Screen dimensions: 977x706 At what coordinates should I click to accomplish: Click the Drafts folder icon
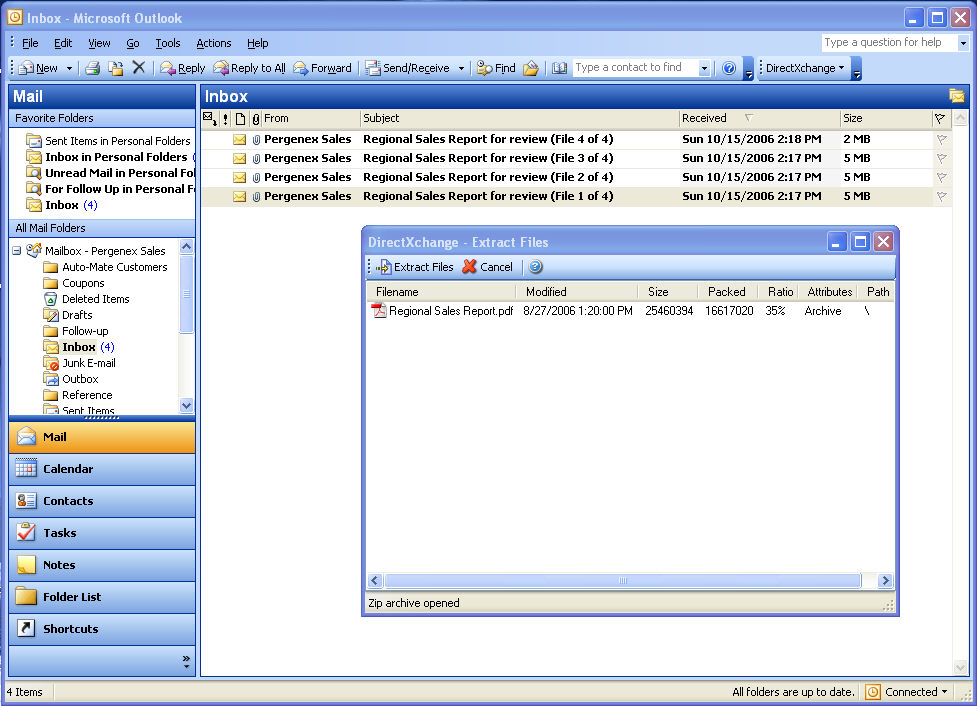coord(50,315)
